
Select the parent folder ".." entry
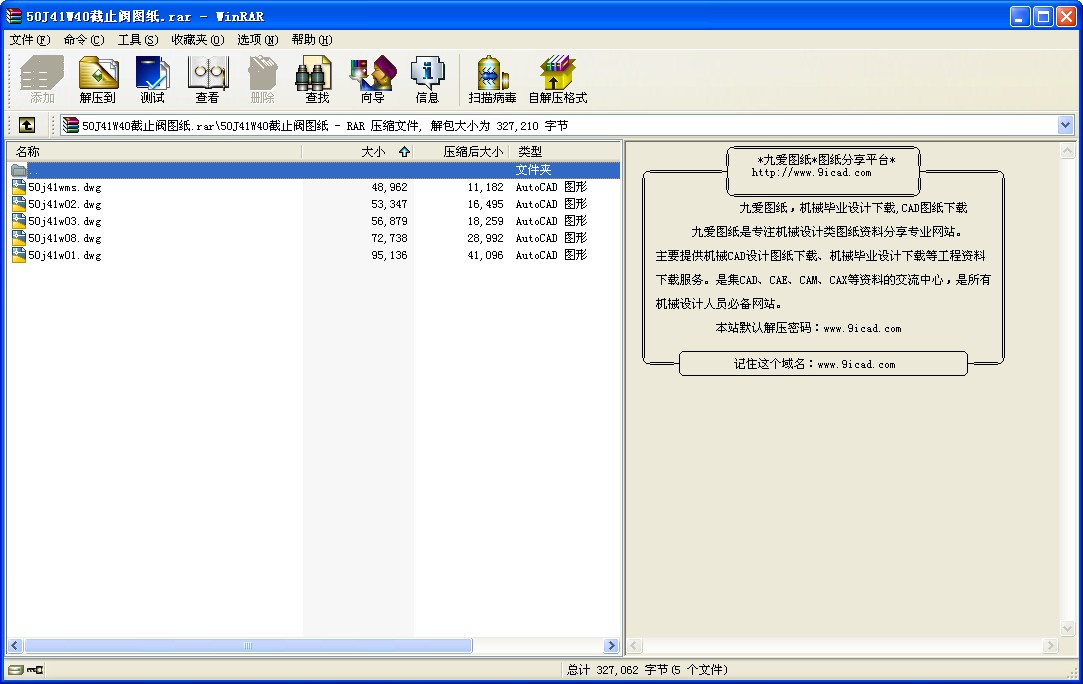(34, 170)
